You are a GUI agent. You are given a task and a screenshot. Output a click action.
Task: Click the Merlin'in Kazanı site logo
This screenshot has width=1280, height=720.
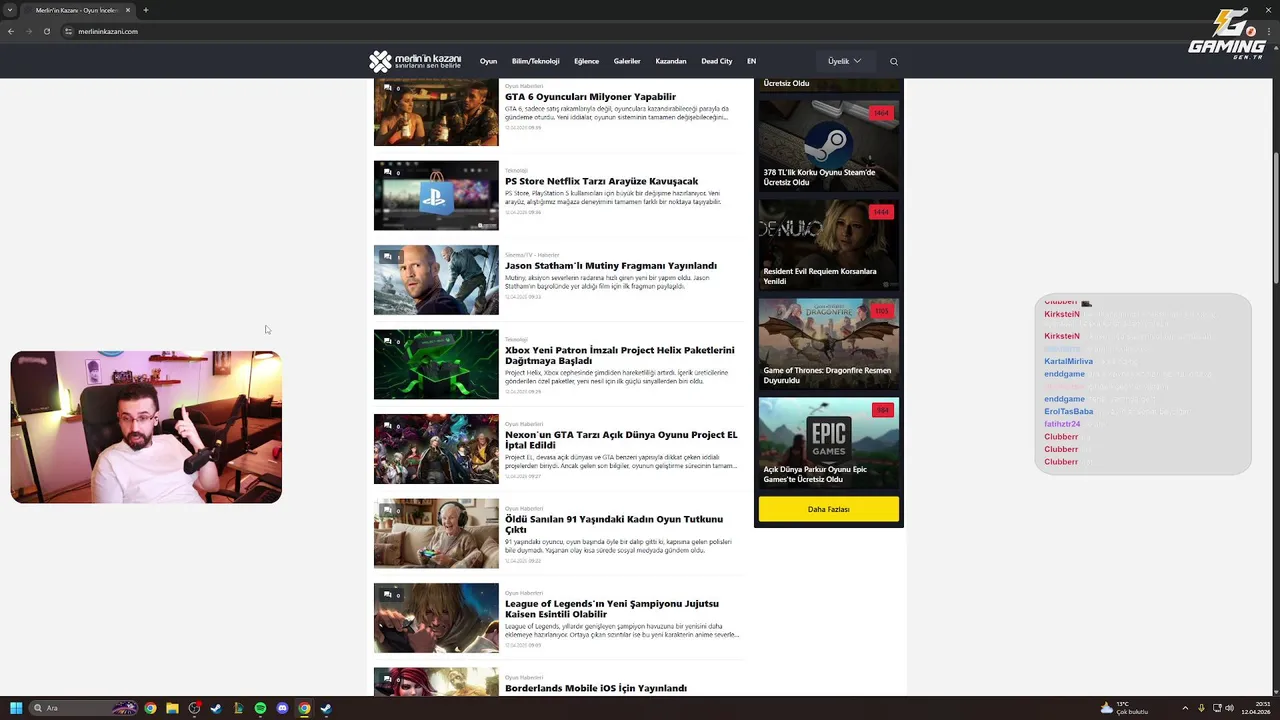pyautogui.click(x=415, y=61)
